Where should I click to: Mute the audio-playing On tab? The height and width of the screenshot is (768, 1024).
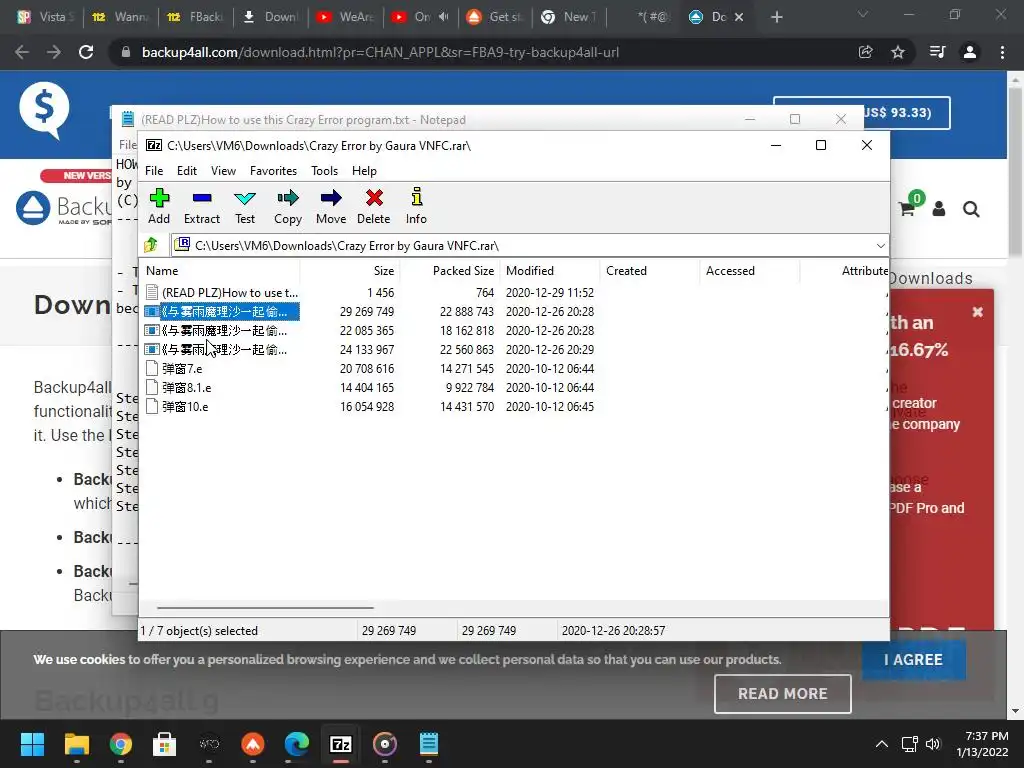444,17
